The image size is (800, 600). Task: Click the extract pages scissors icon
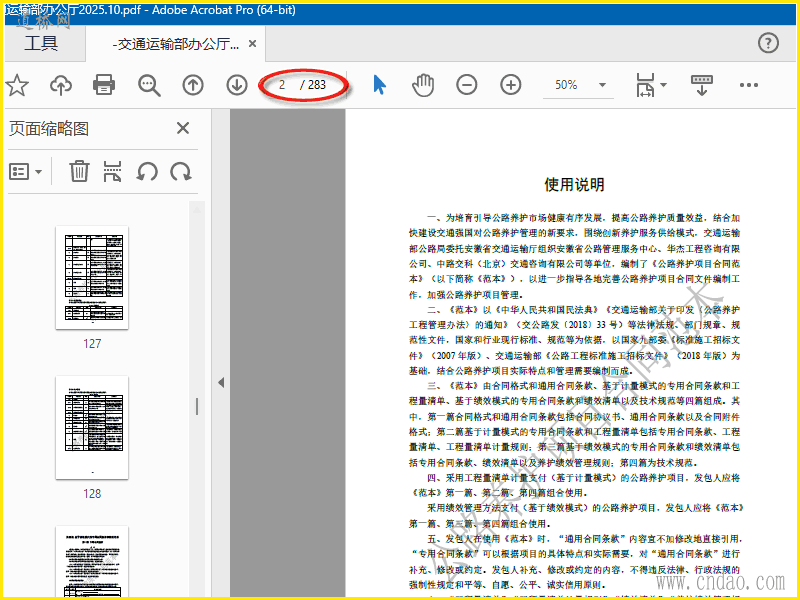click(x=112, y=171)
